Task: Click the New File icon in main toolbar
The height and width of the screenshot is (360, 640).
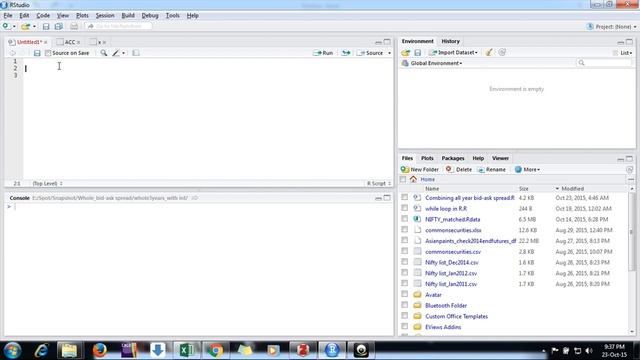Action: coord(6,26)
